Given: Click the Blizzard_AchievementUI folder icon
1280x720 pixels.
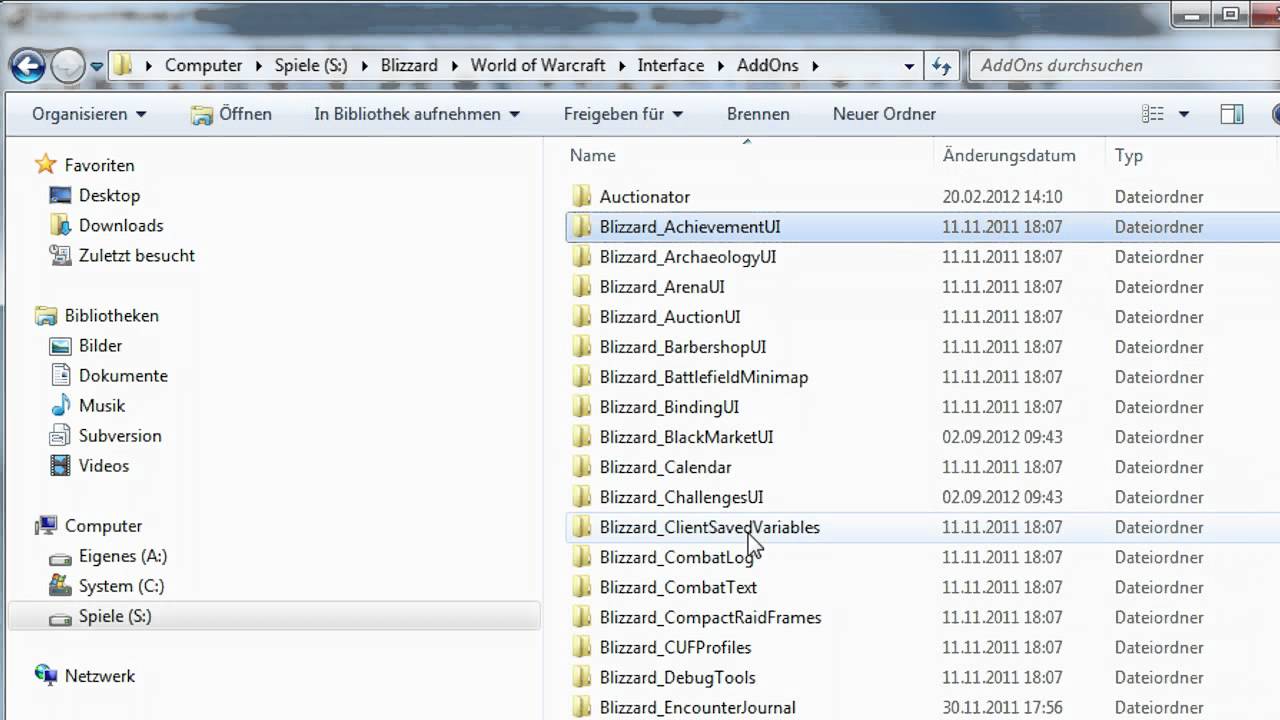Looking at the screenshot, I should pos(582,227).
